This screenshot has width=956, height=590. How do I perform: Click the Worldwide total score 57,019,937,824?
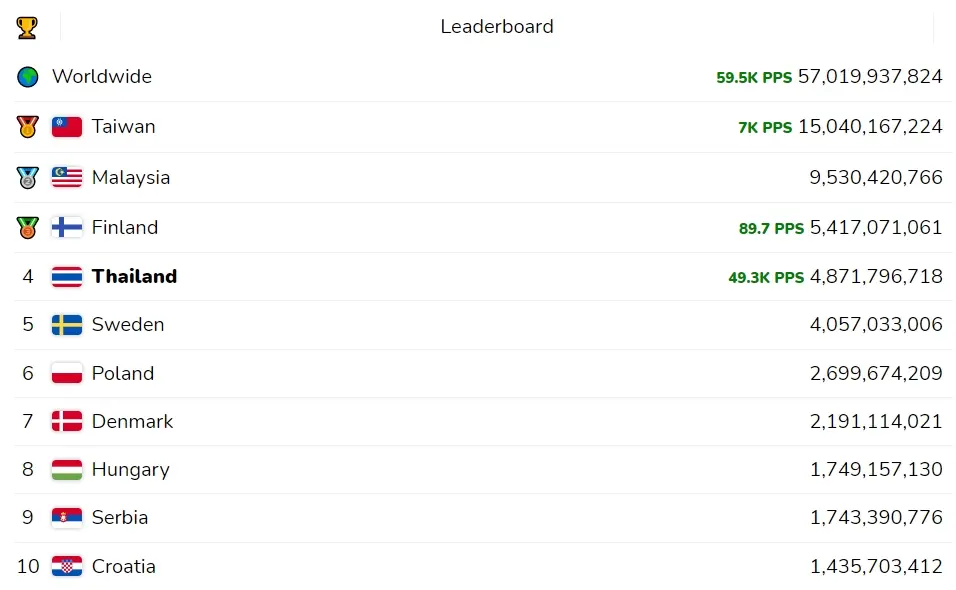(x=870, y=77)
